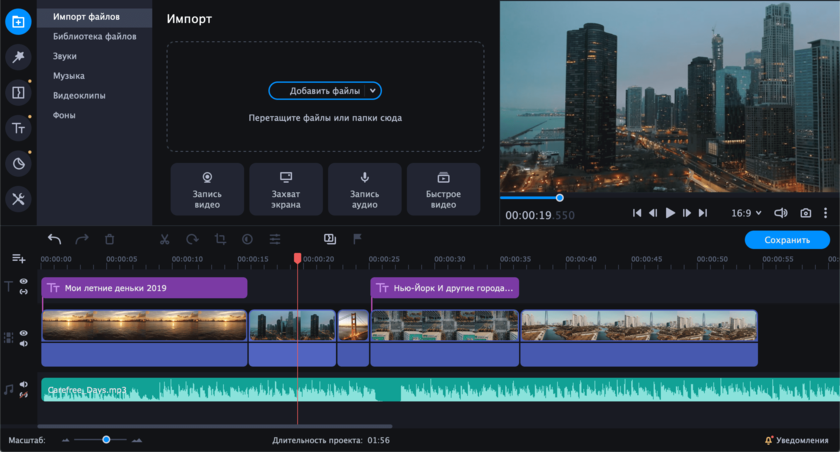Viewport: 840px width, 452px height.
Task: Open the 16:9 aspect ratio dropdown
Action: tap(746, 213)
